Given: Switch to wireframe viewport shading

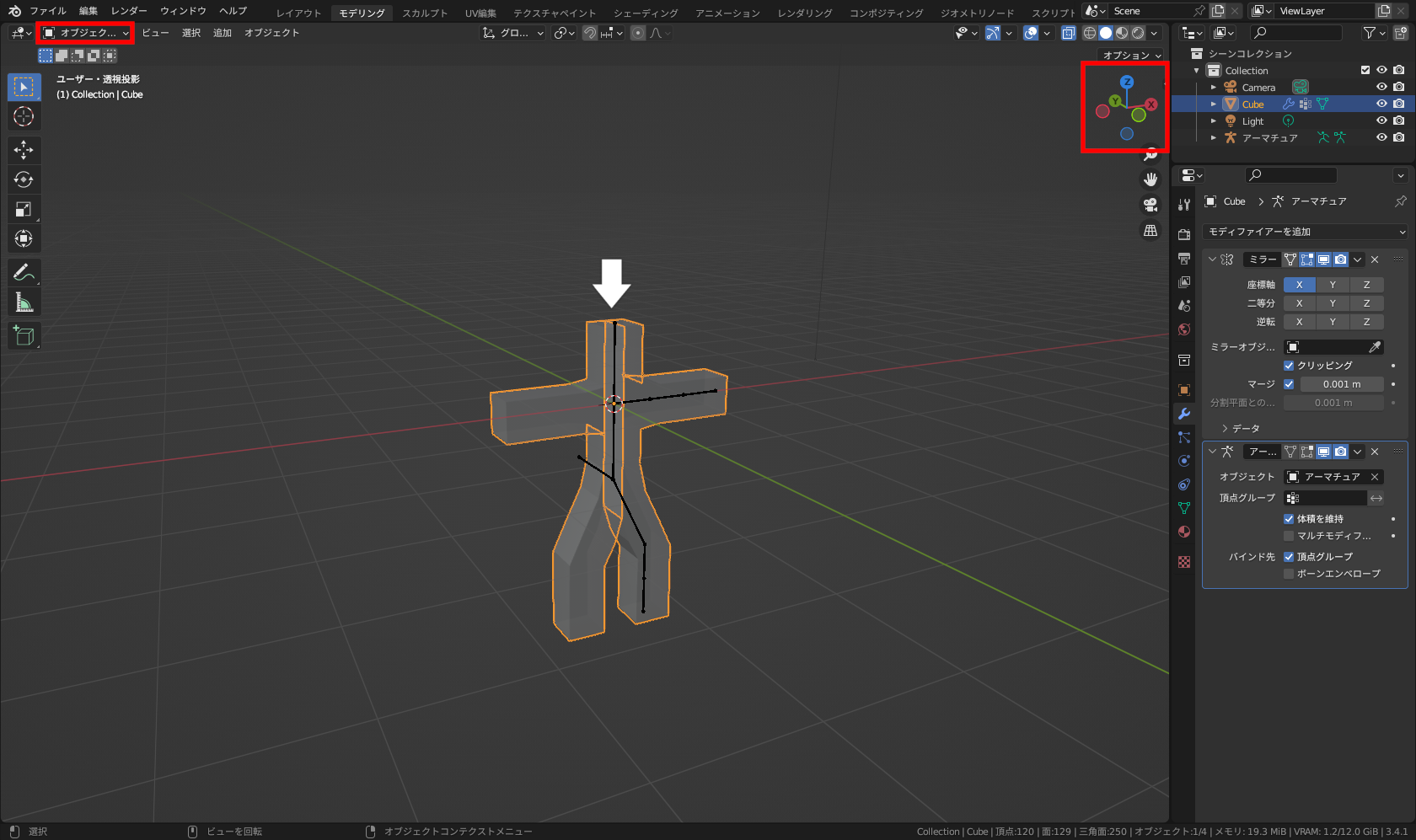Looking at the screenshot, I should [x=1090, y=33].
